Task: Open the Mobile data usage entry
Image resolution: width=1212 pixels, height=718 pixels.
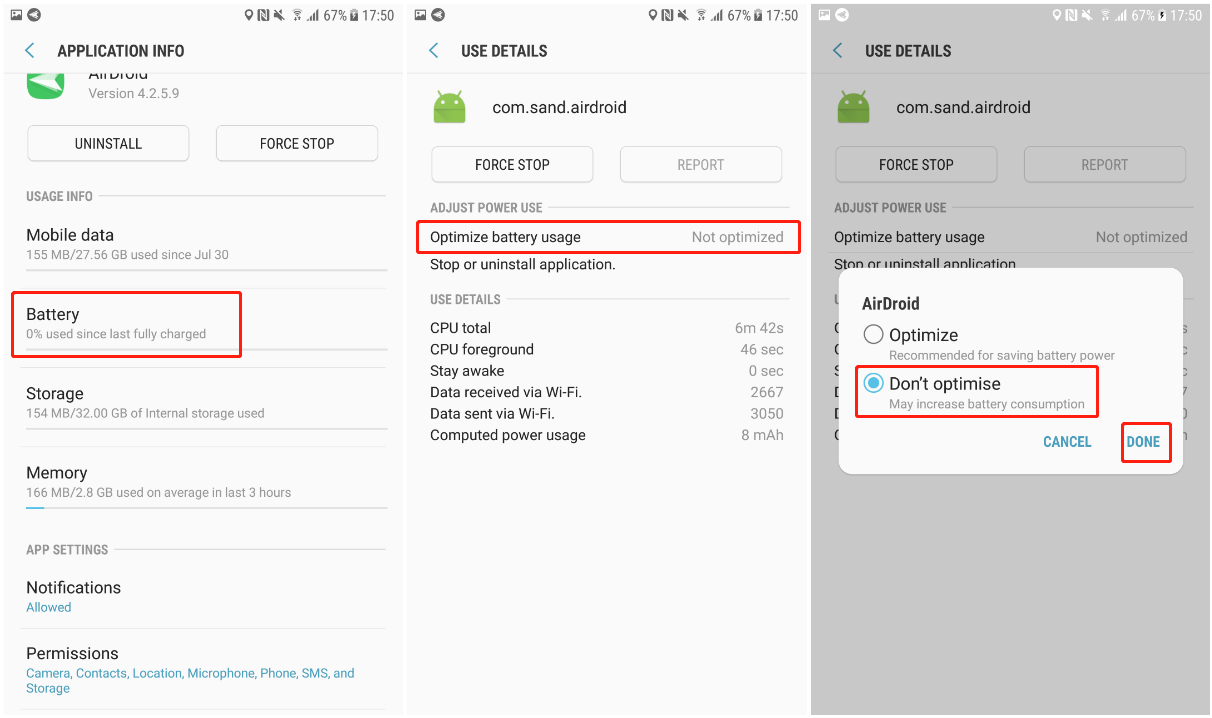Action: 205,244
